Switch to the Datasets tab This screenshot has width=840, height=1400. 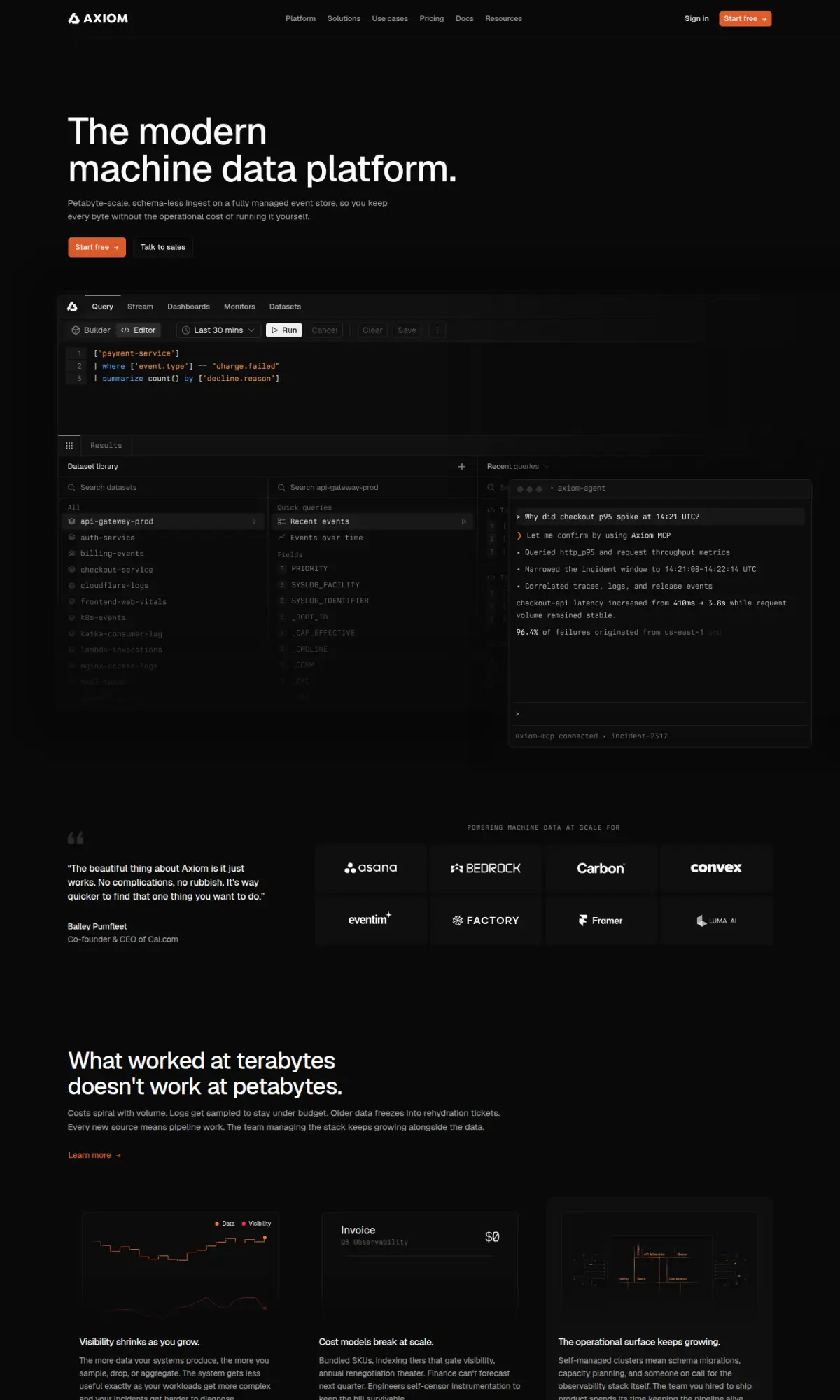[285, 307]
